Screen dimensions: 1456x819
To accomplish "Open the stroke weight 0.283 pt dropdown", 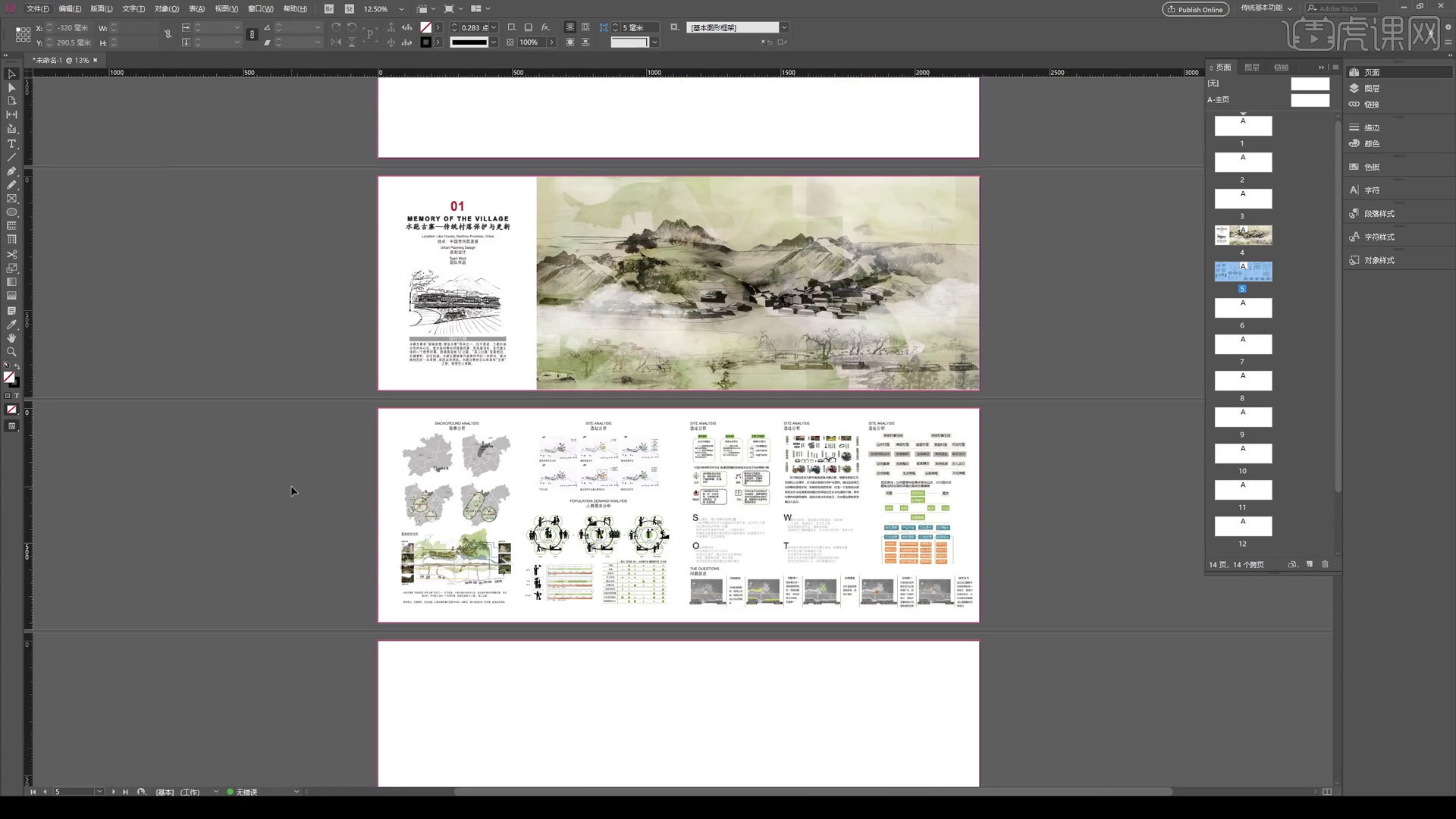I will 494,27.
